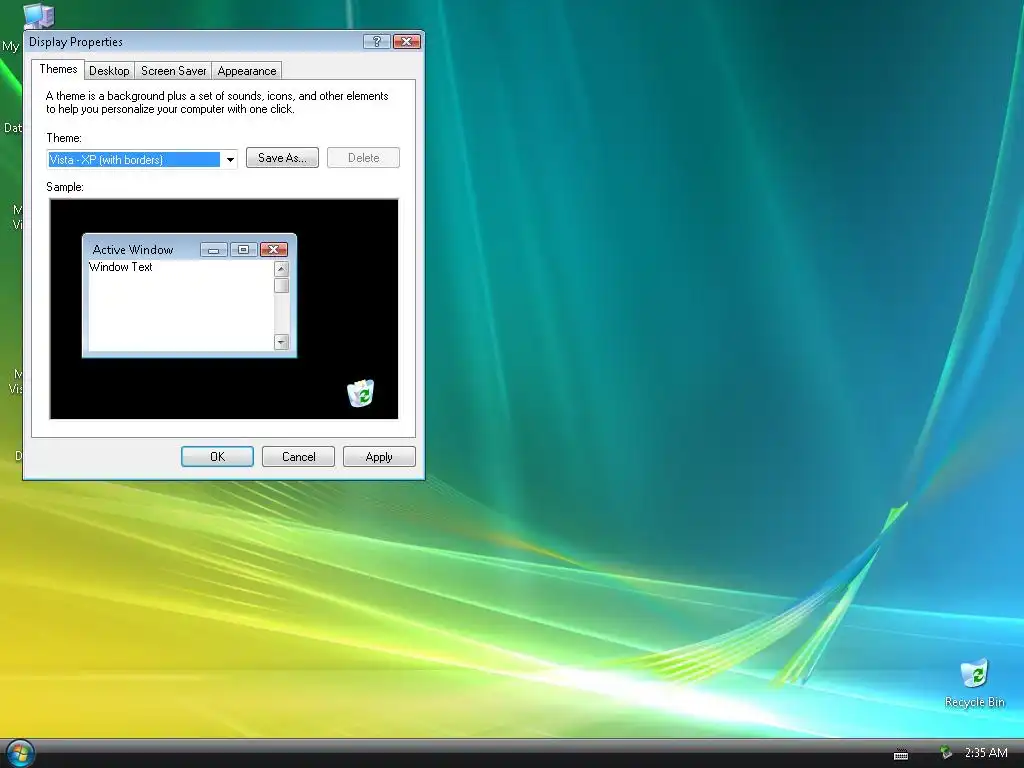
Task: Click the sample scrollbar thumb
Action: point(281,285)
